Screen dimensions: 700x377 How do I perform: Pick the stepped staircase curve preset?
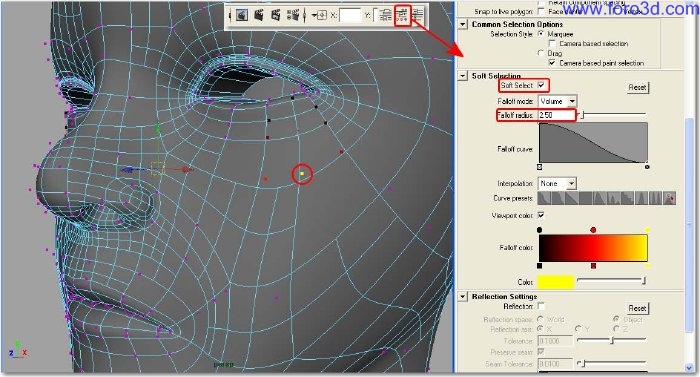[627, 198]
